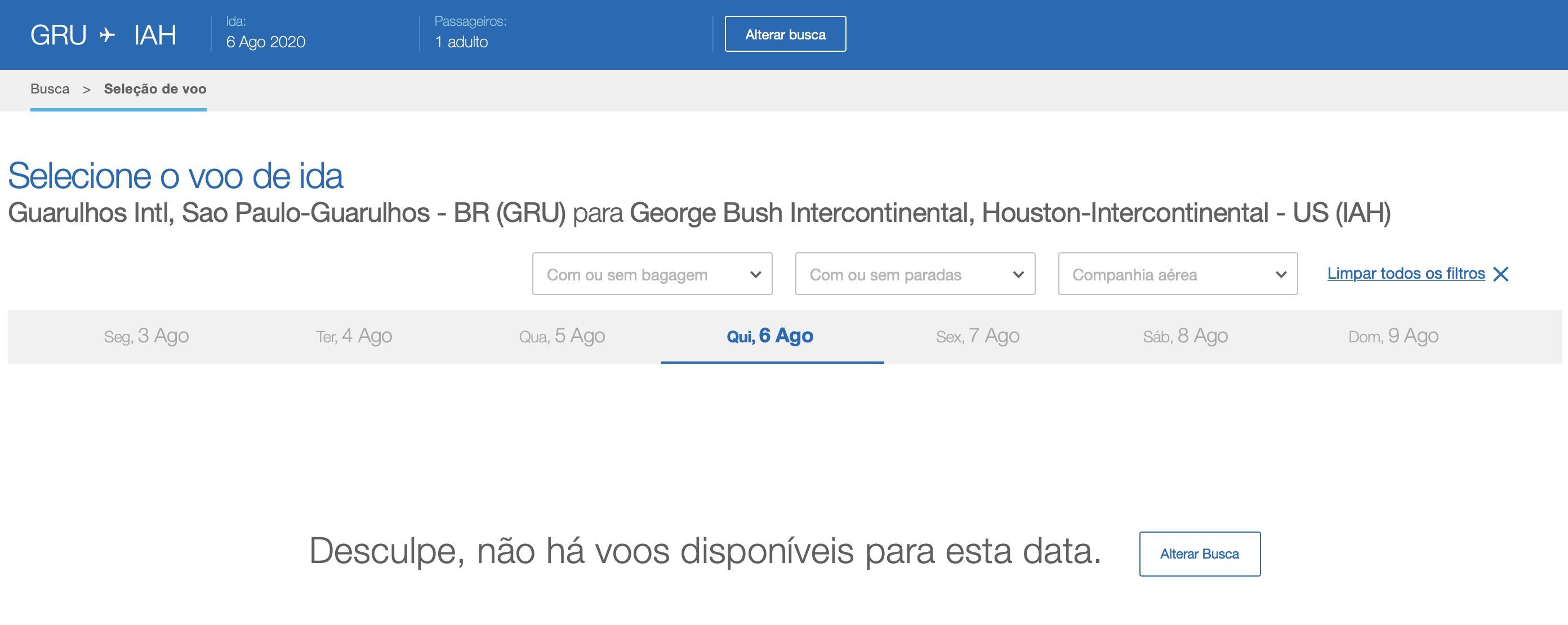Open the Companhia aérea dropdown

[x=1178, y=274]
